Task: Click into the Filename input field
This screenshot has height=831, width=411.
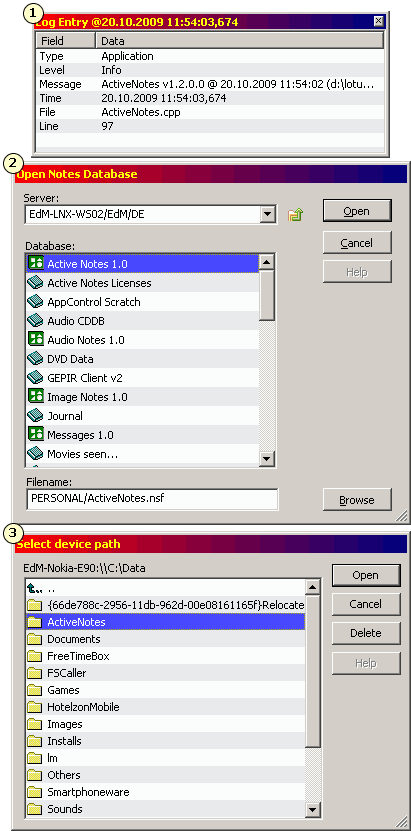Action: point(151,499)
